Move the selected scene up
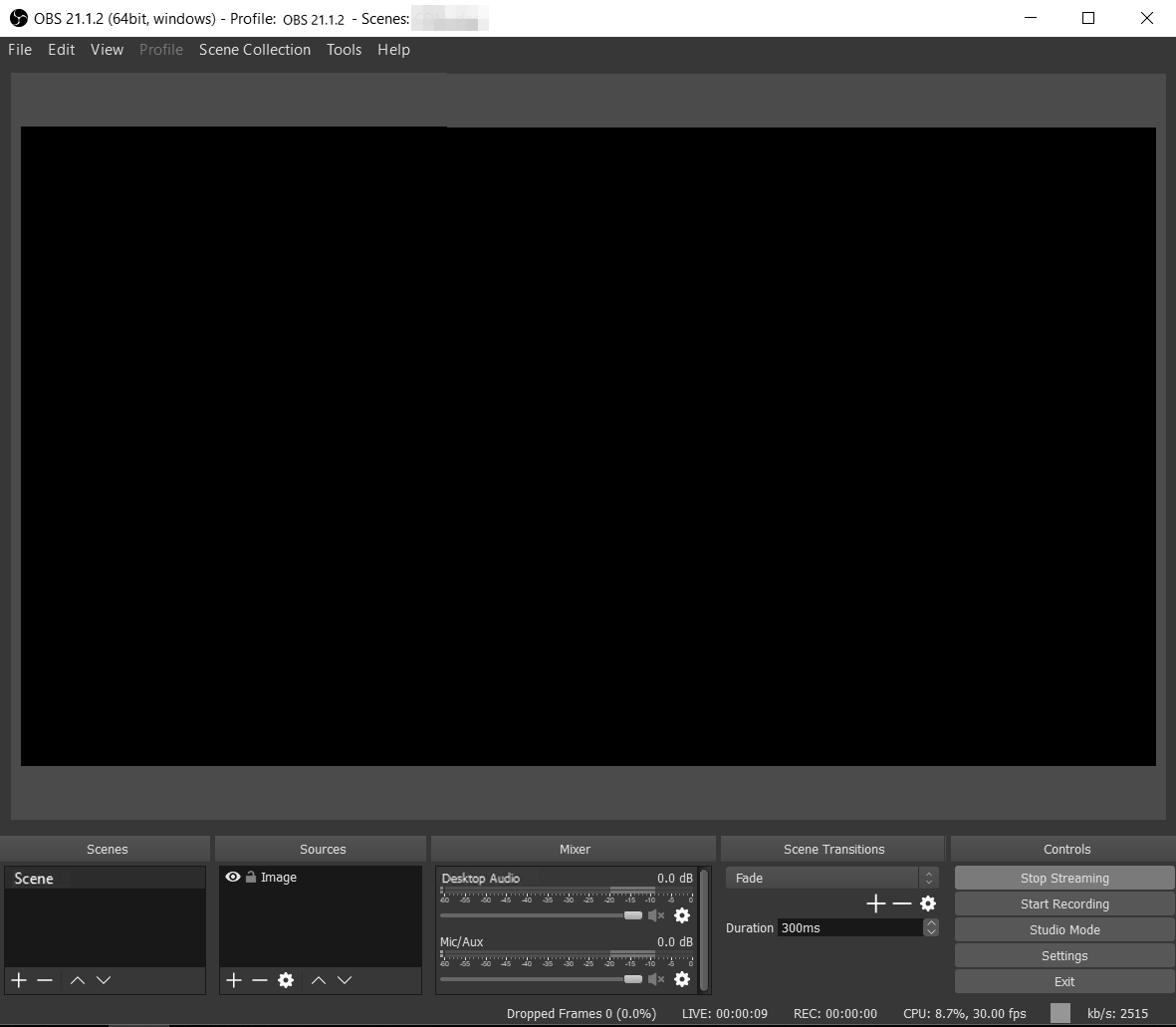 click(77, 980)
